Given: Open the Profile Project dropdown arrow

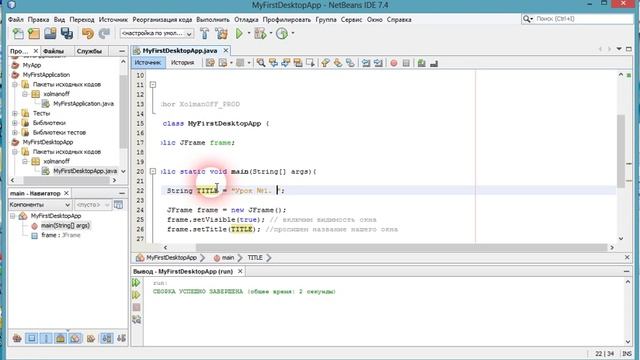Looking at the screenshot, I should click(x=292, y=33).
